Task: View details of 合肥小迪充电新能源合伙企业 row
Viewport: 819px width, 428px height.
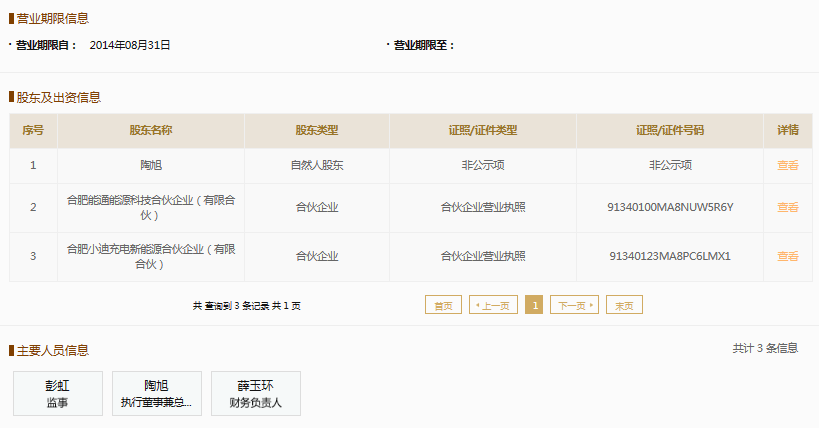Action: [788, 256]
